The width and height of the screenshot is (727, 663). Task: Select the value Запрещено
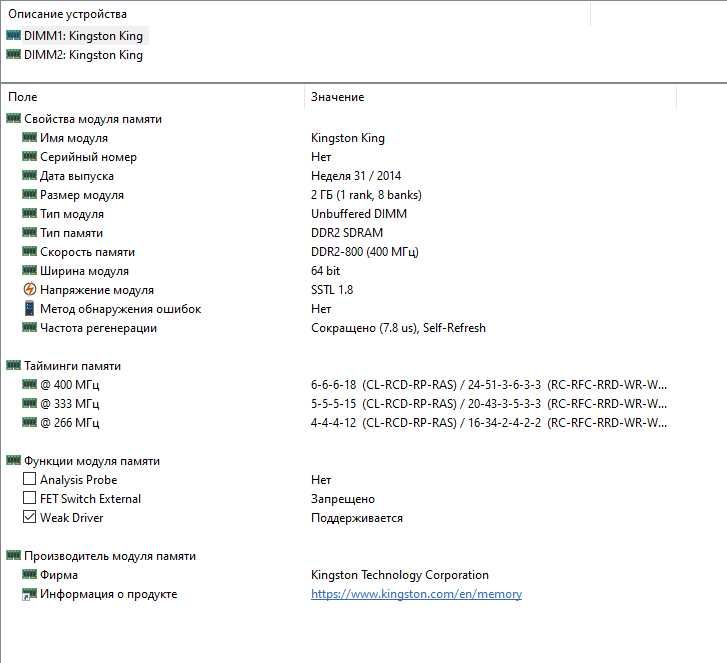(343, 499)
